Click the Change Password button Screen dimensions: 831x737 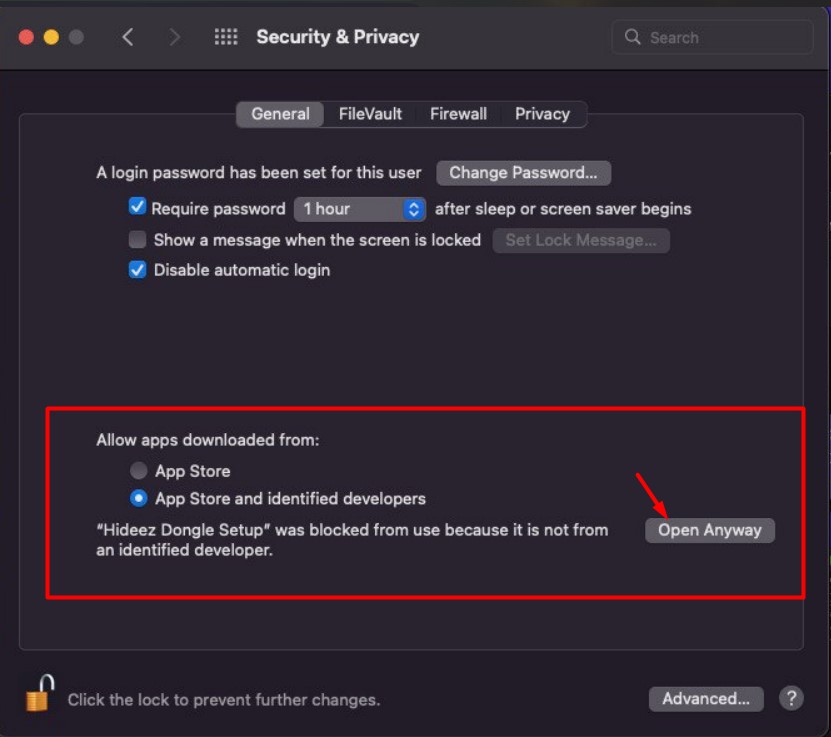[523, 173]
